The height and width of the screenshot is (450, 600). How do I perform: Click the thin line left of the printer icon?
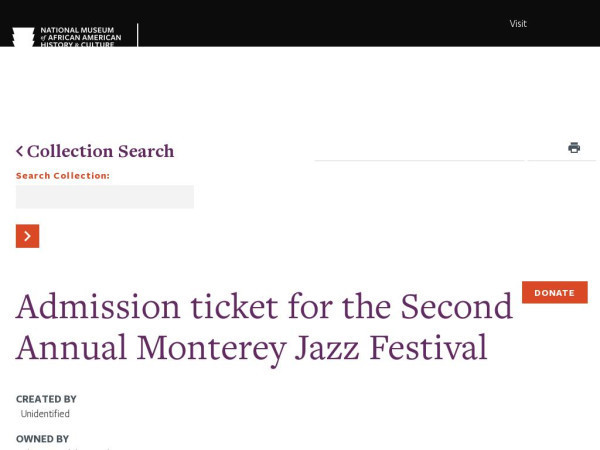click(x=419, y=161)
